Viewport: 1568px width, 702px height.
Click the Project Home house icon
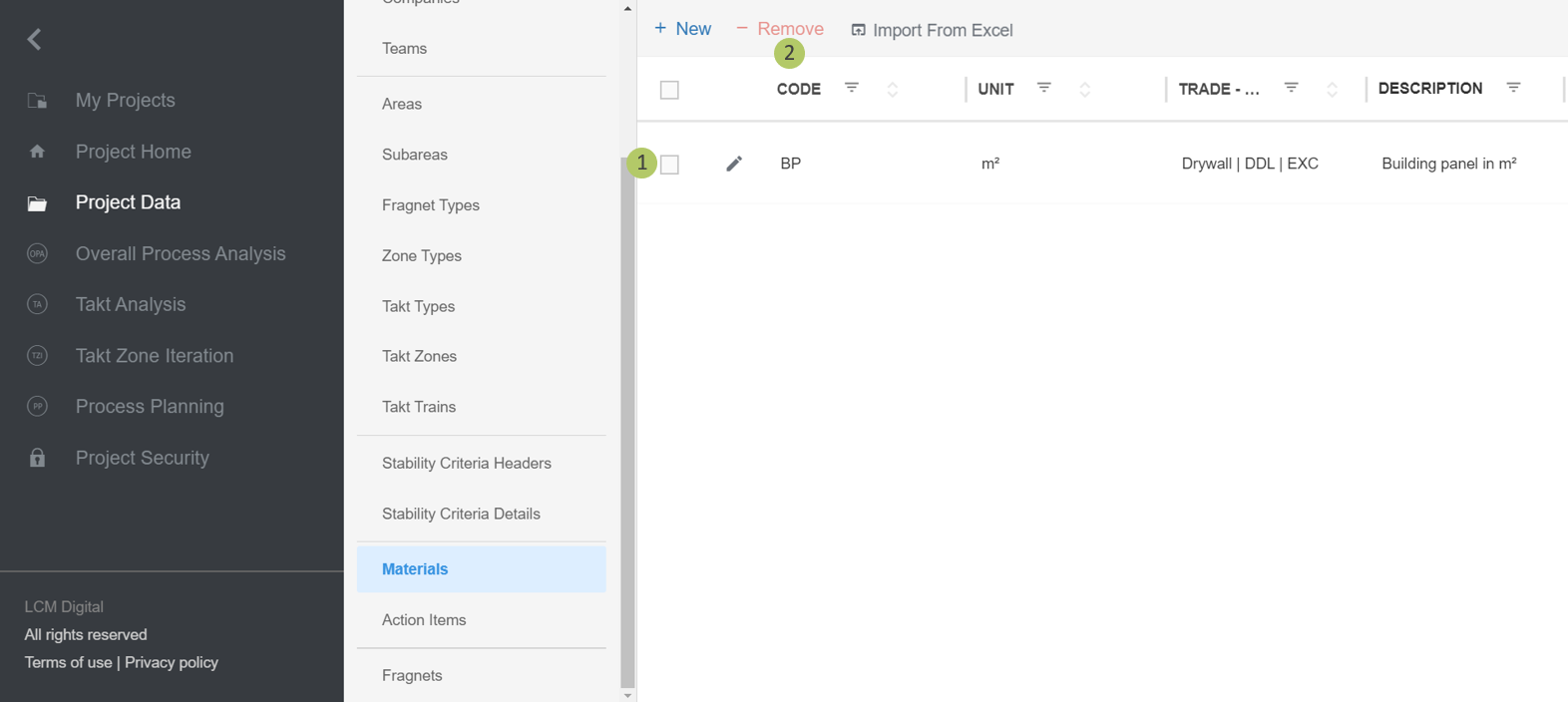pos(37,152)
